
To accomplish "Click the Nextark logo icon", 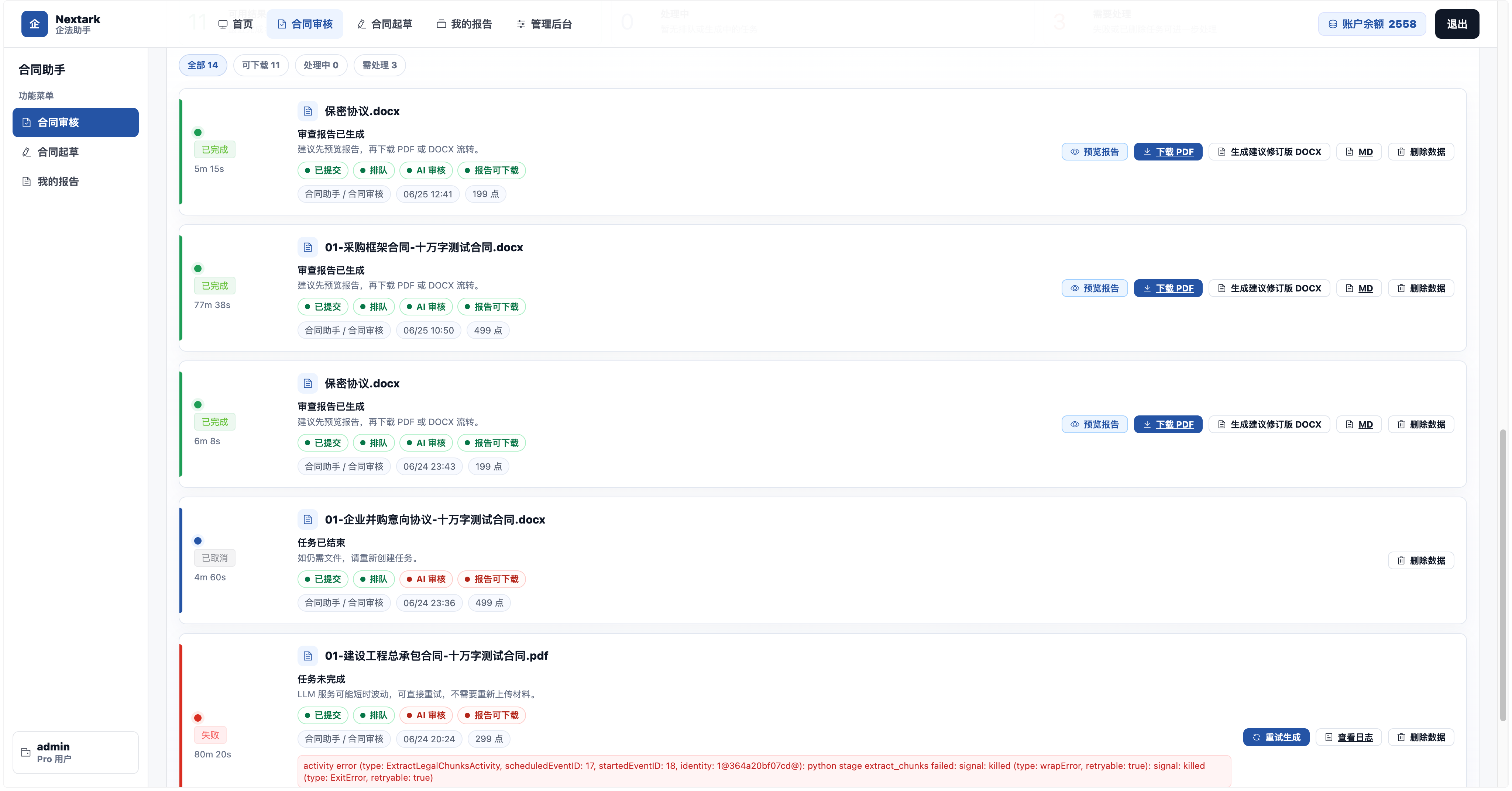I will tap(35, 24).
